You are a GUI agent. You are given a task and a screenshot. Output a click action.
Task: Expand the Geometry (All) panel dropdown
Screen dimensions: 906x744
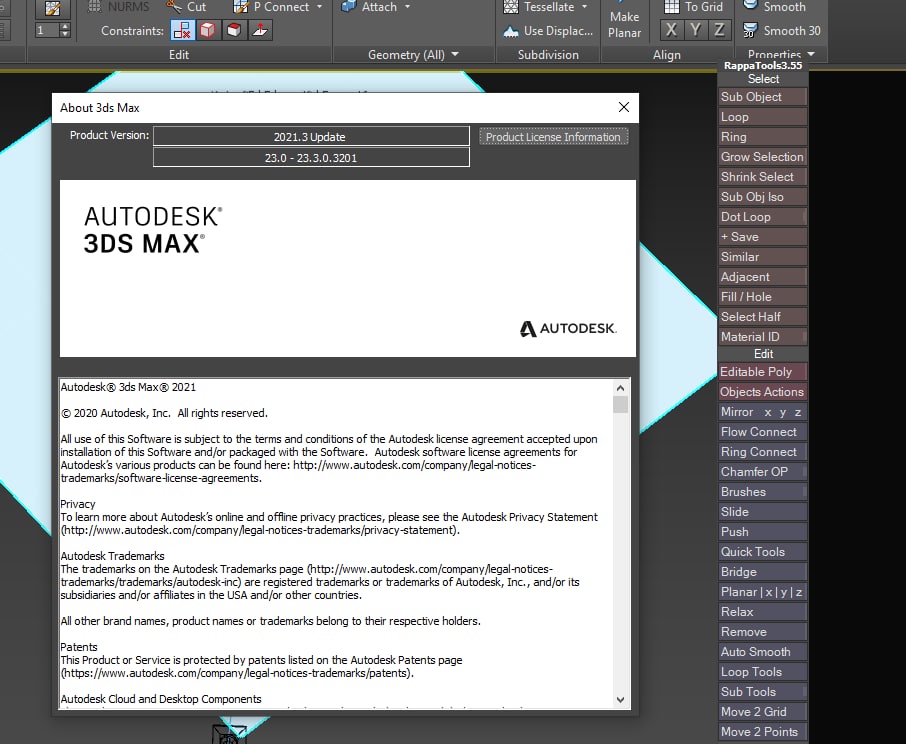[x=455, y=54]
